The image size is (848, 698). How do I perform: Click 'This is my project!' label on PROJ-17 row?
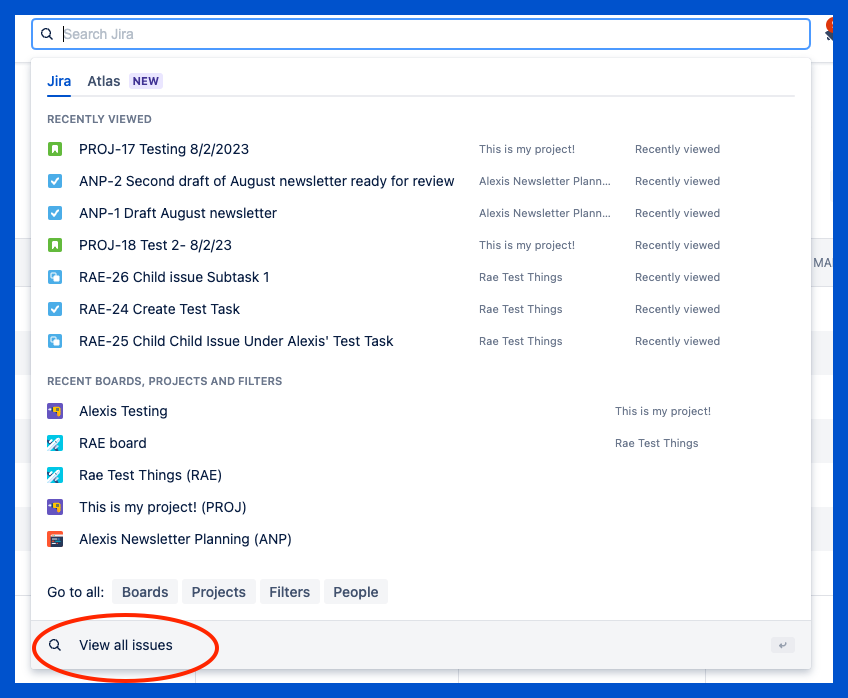coord(527,149)
